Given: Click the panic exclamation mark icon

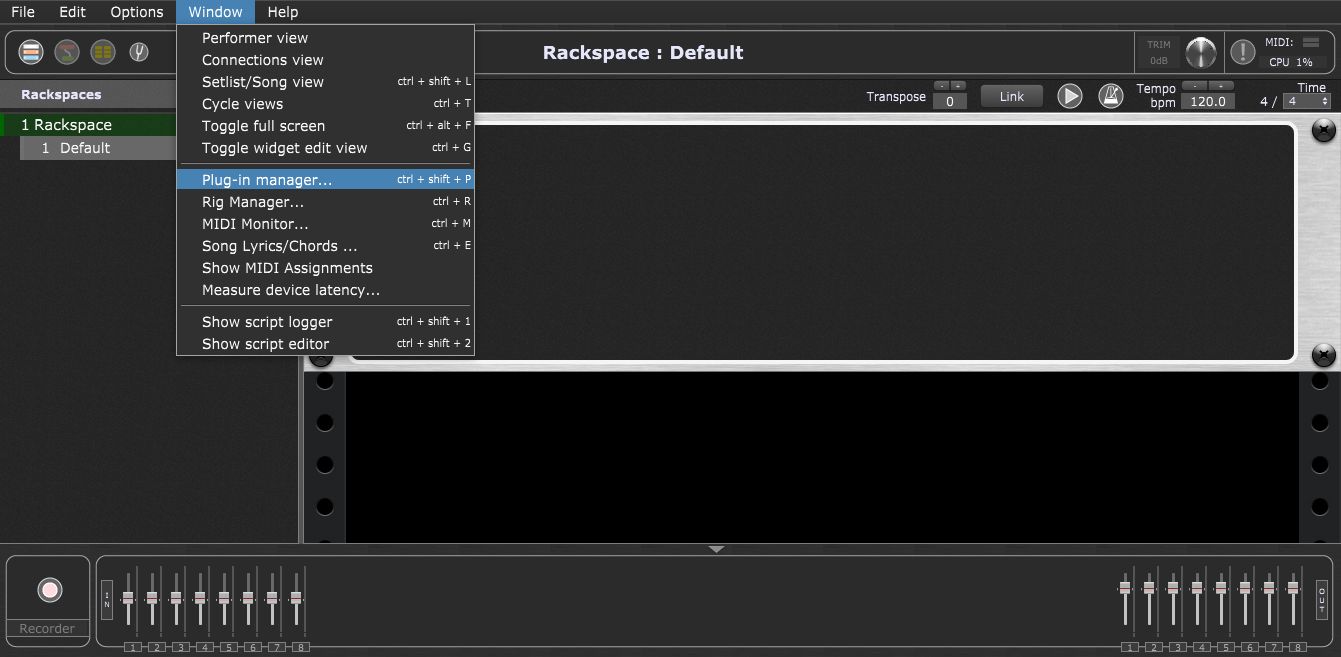Looking at the screenshot, I should [1243, 52].
